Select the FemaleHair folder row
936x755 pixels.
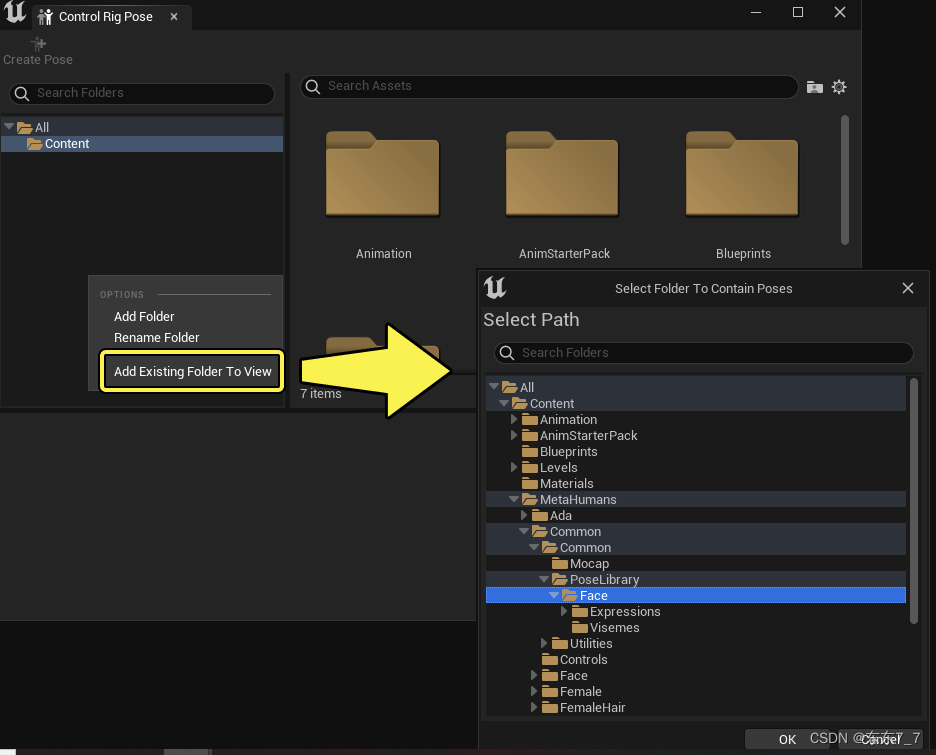coord(696,707)
